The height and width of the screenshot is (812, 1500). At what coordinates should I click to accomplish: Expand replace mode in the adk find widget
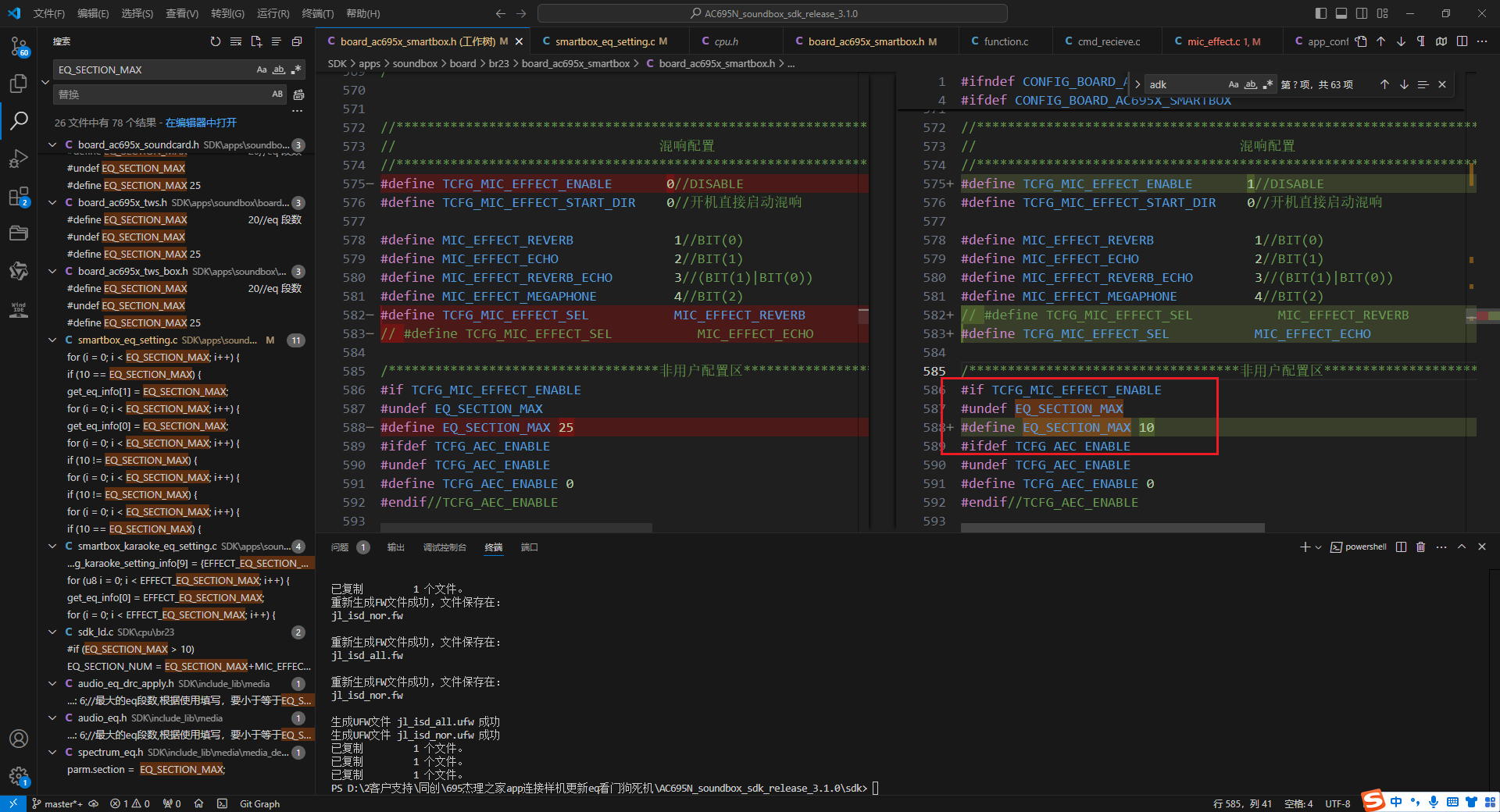tap(1137, 84)
